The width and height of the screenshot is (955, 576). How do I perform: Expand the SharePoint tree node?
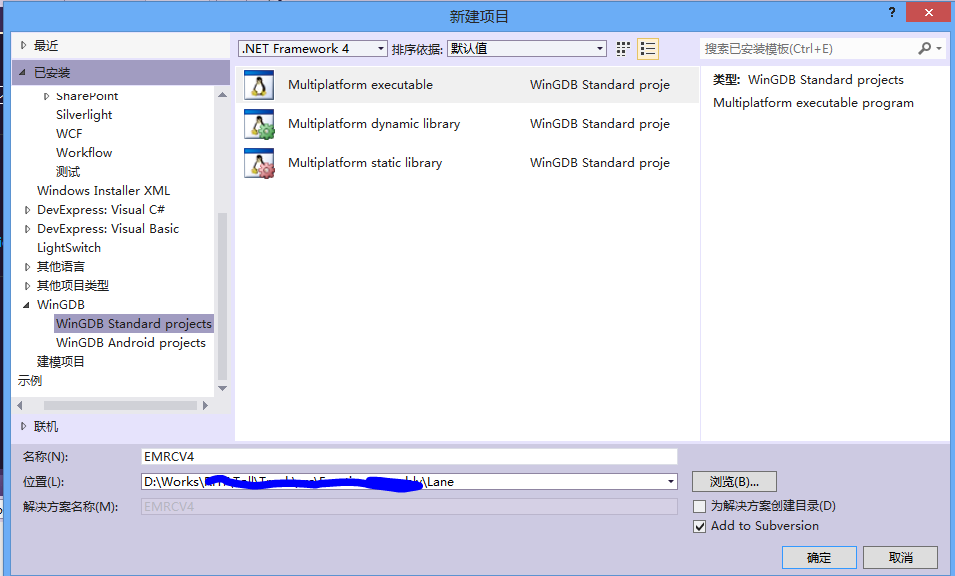46,96
